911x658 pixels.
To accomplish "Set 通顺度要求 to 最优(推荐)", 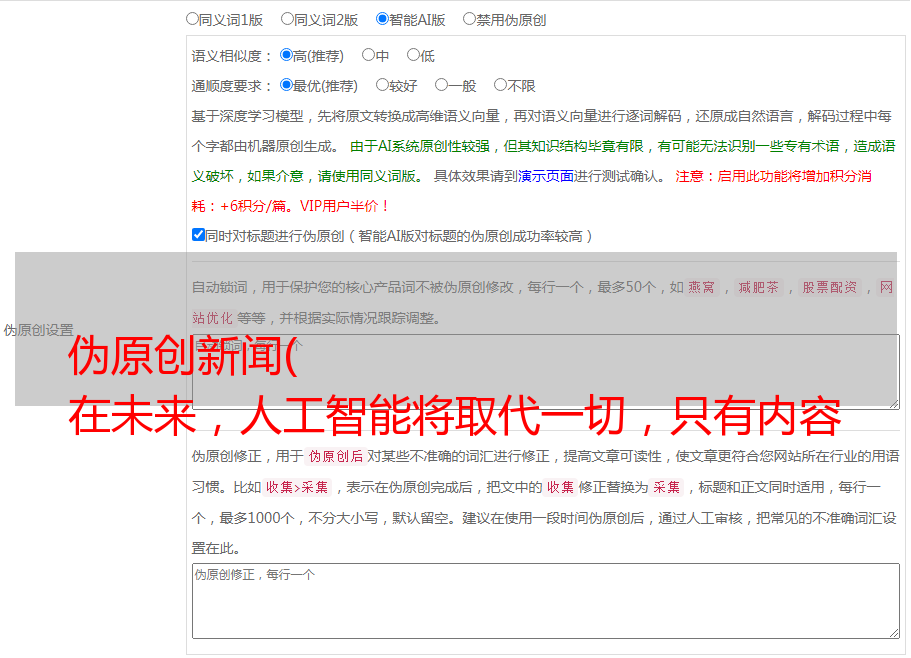I will tap(286, 85).
